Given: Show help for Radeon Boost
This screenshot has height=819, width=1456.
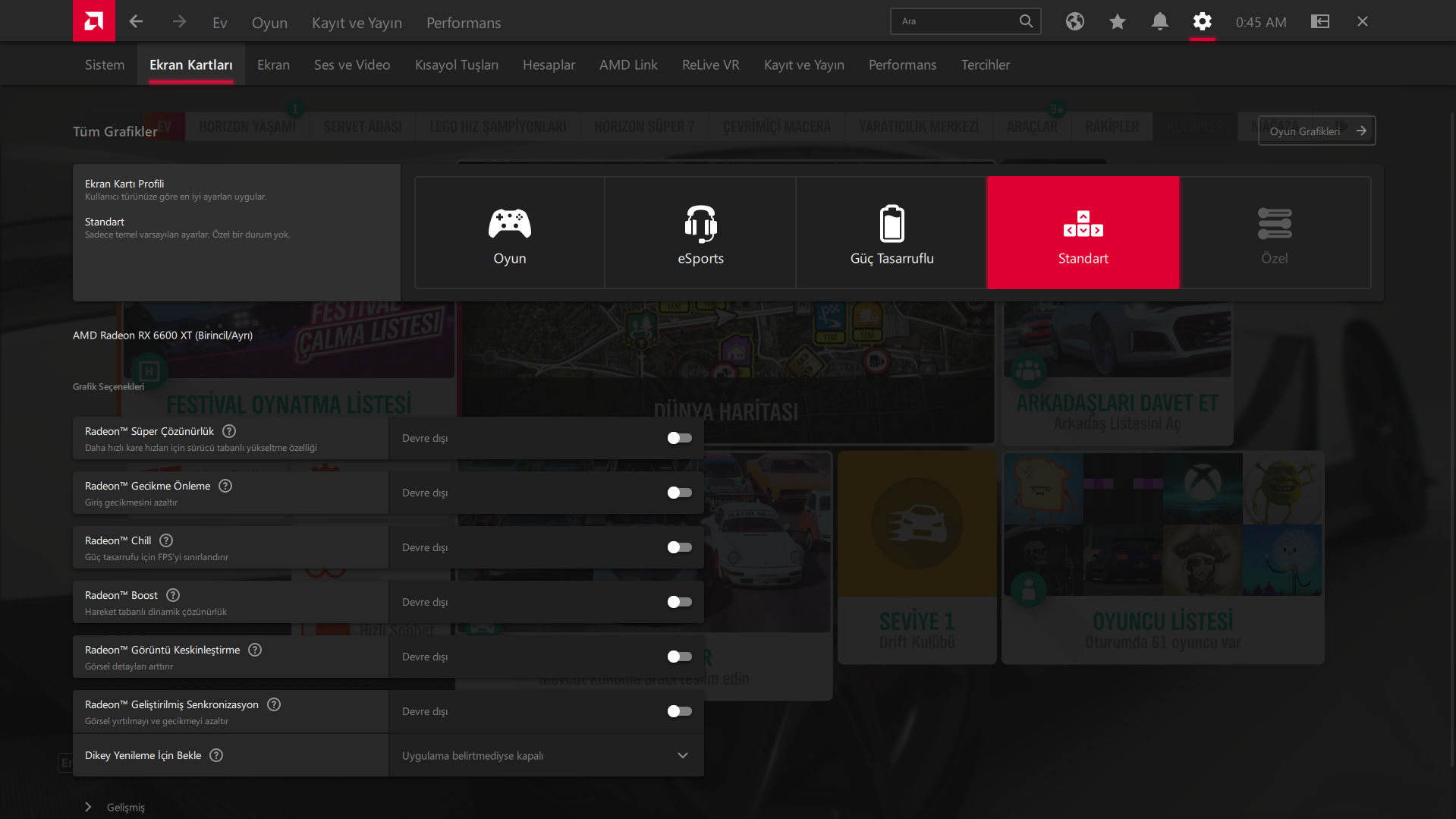Looking at the screenshot, I should coord(173,595).
